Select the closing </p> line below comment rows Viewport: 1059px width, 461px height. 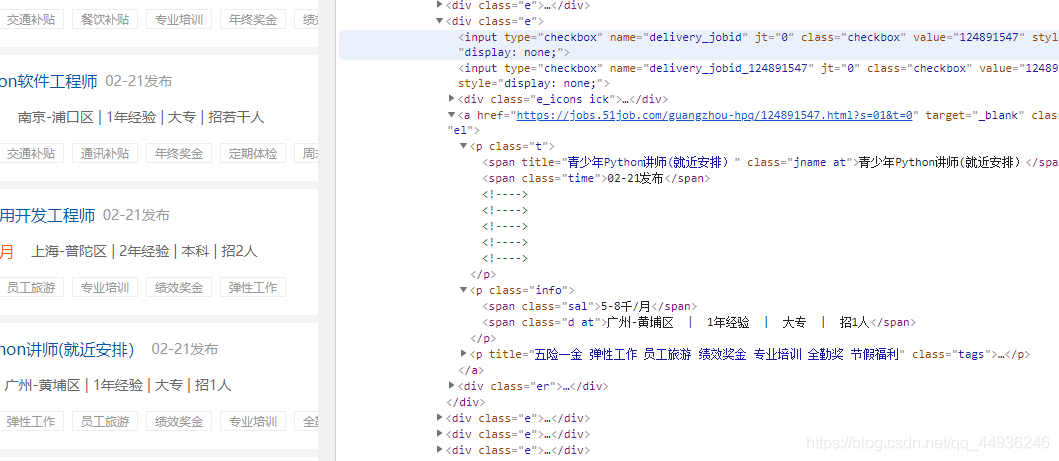[x=483, y=274]
